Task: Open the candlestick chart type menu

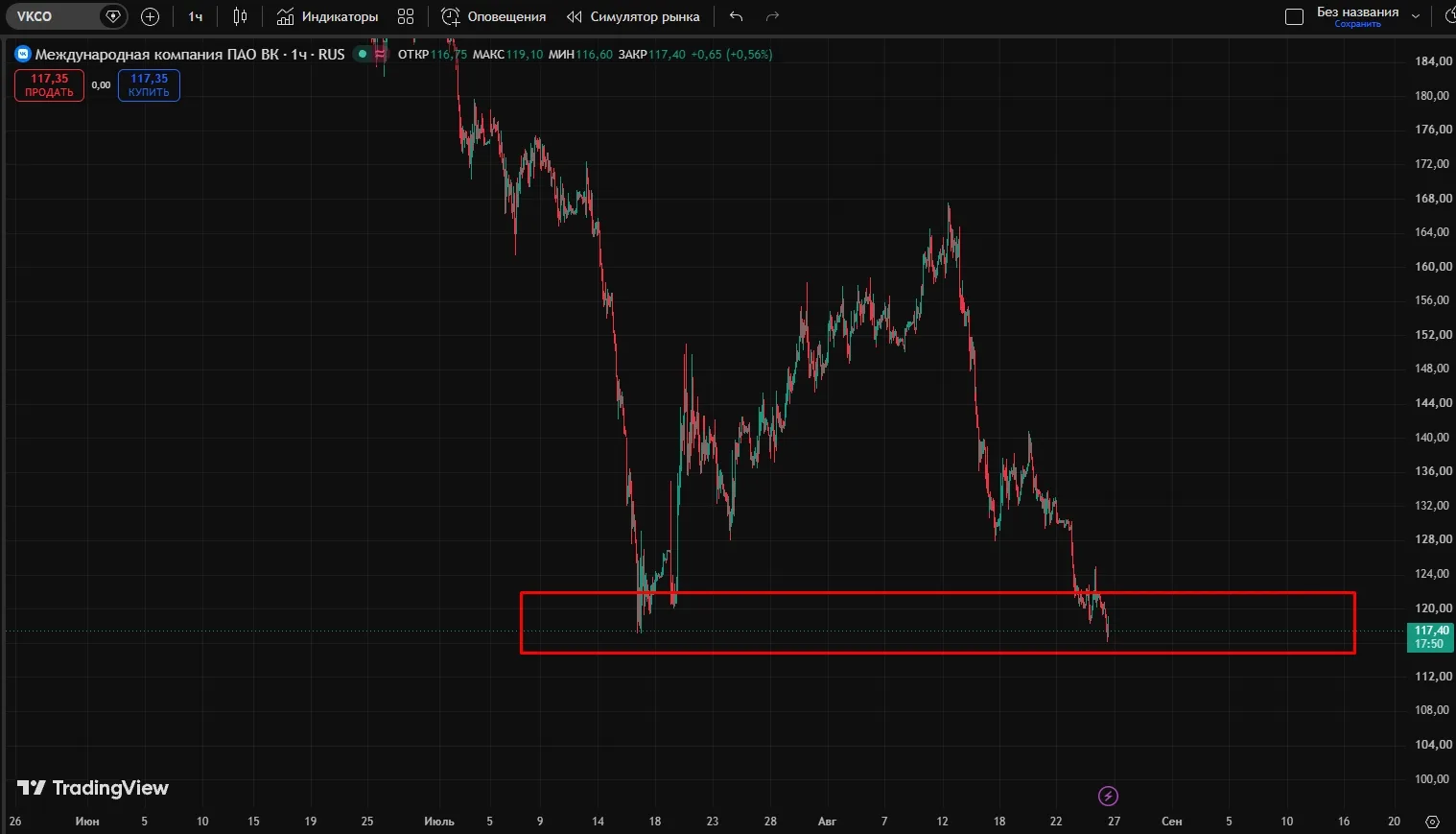Action: point(240,16)
